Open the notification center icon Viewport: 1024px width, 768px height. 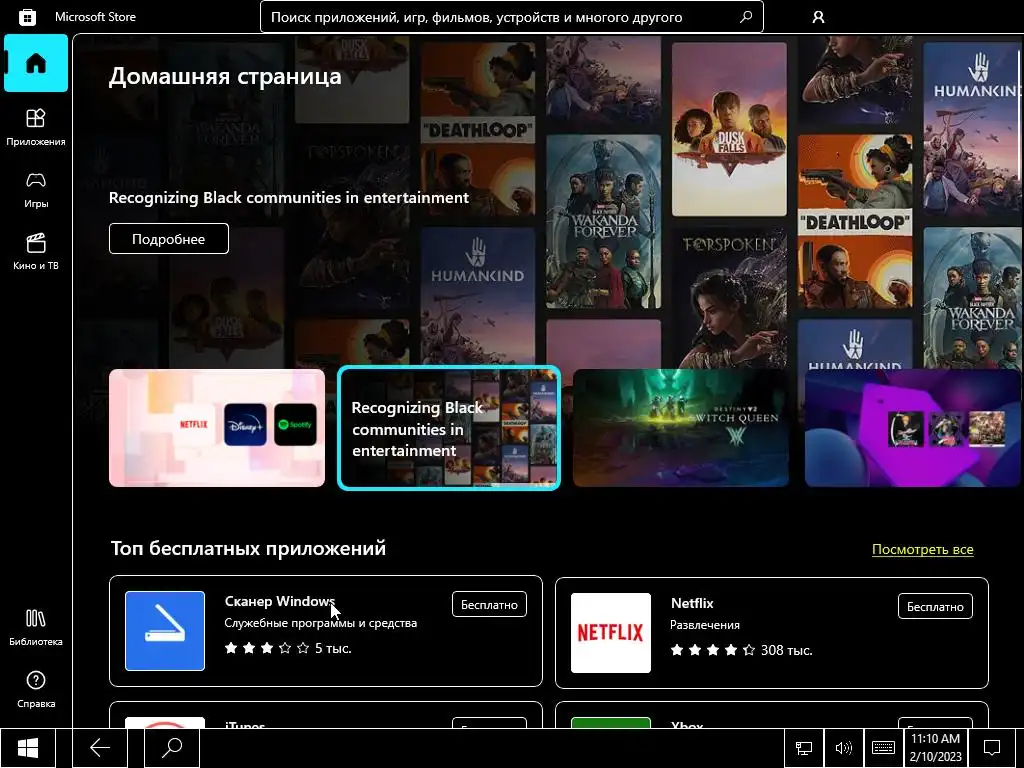992,748
